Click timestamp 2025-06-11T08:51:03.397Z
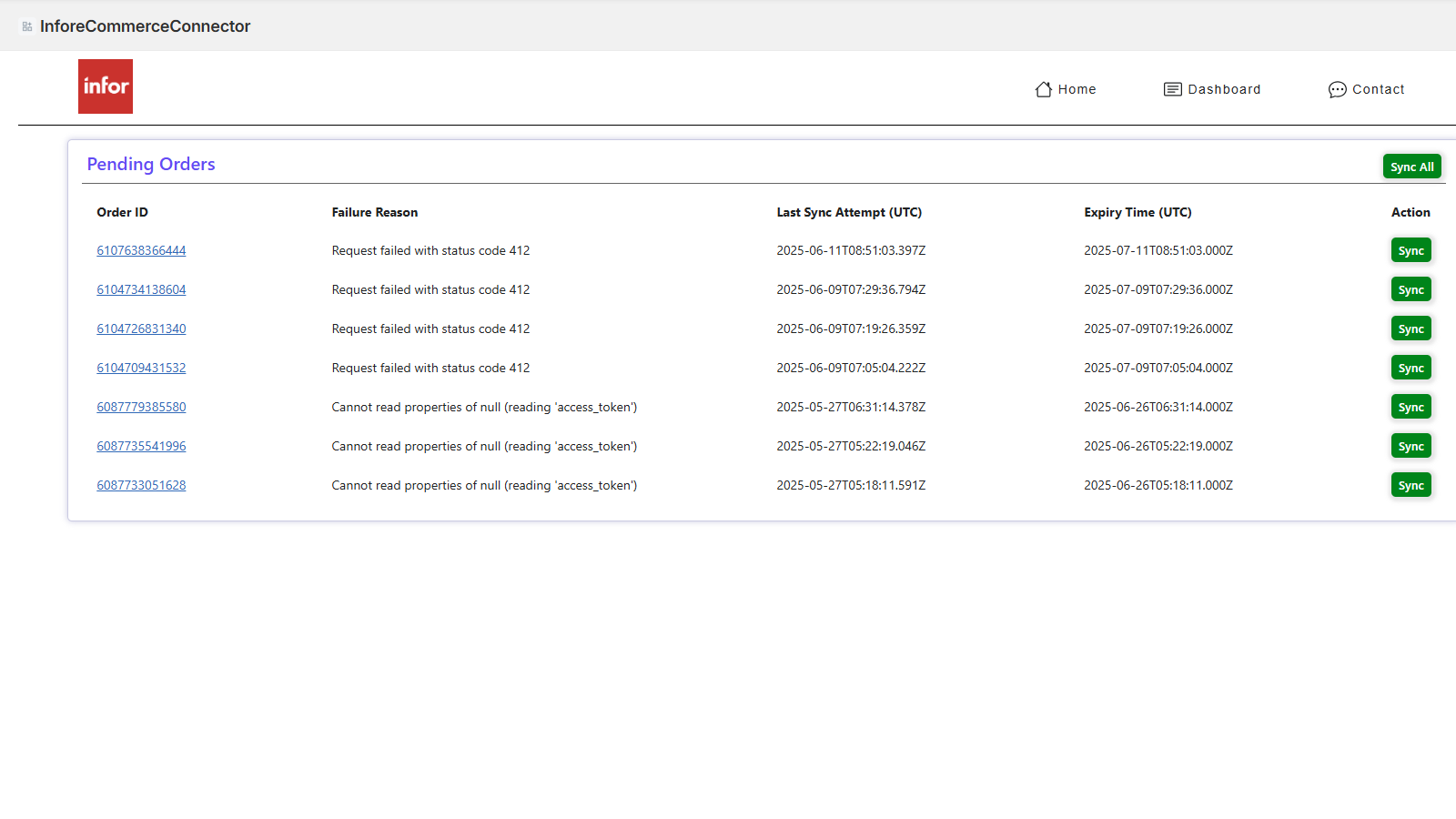The image size is (1456, 819). (851, 250)
